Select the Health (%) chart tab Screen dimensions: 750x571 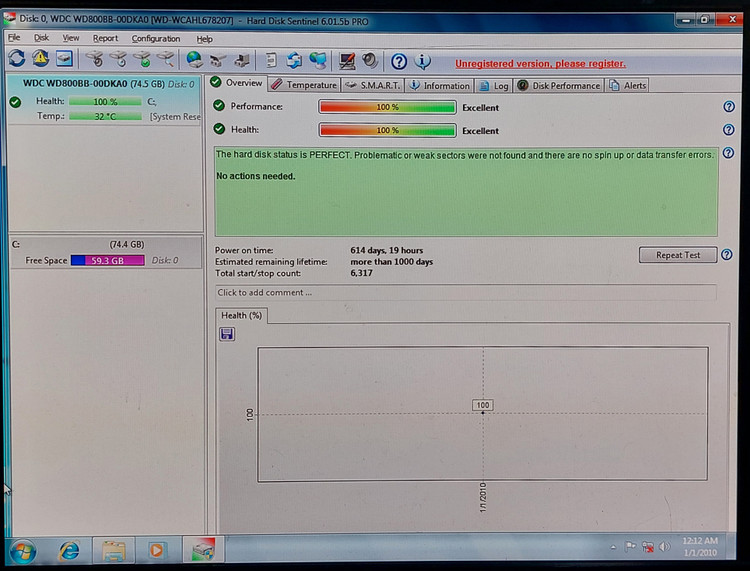[x=242, y=316]
